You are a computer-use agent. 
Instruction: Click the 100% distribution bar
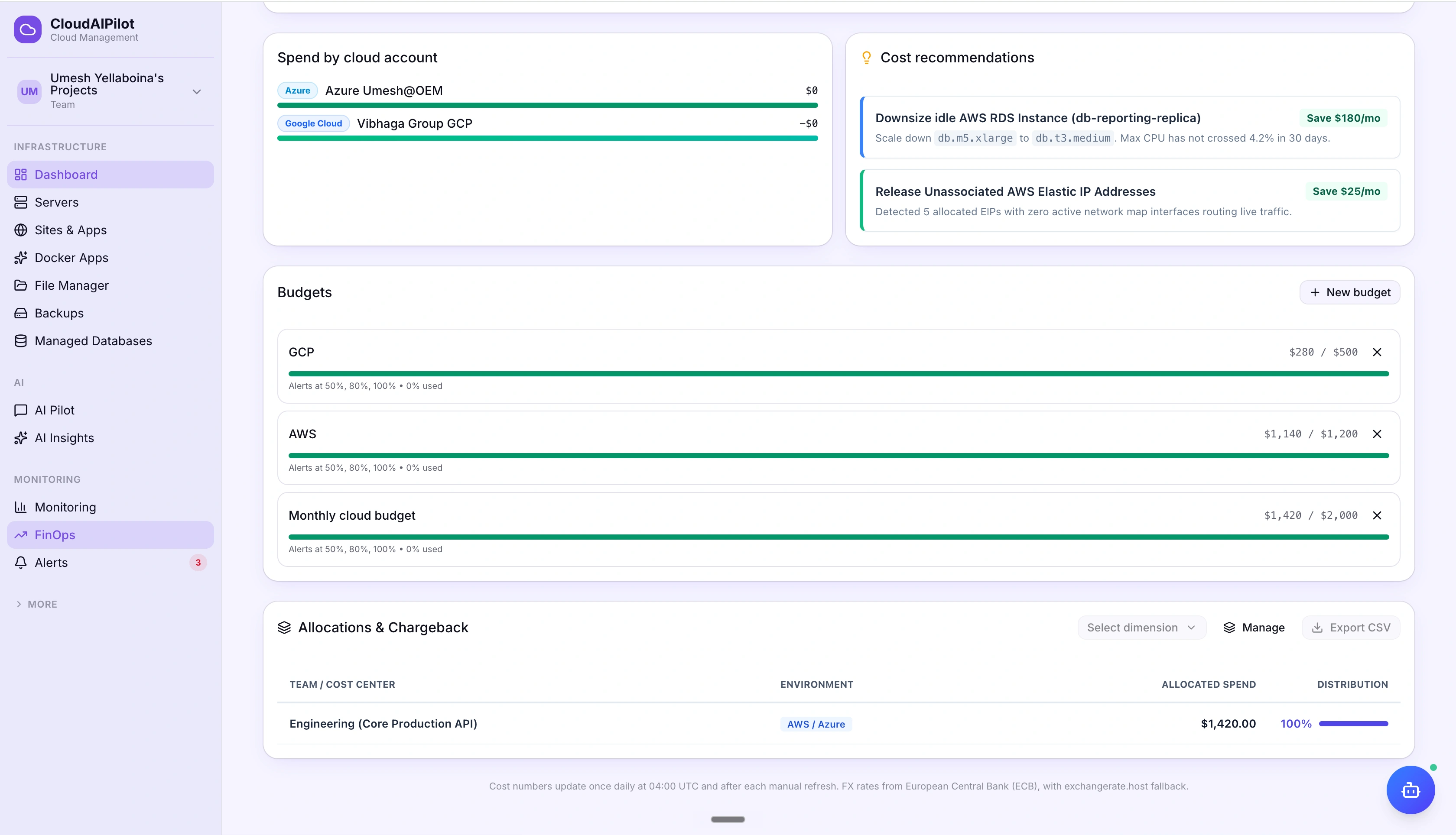click(x=1353, y=724)
